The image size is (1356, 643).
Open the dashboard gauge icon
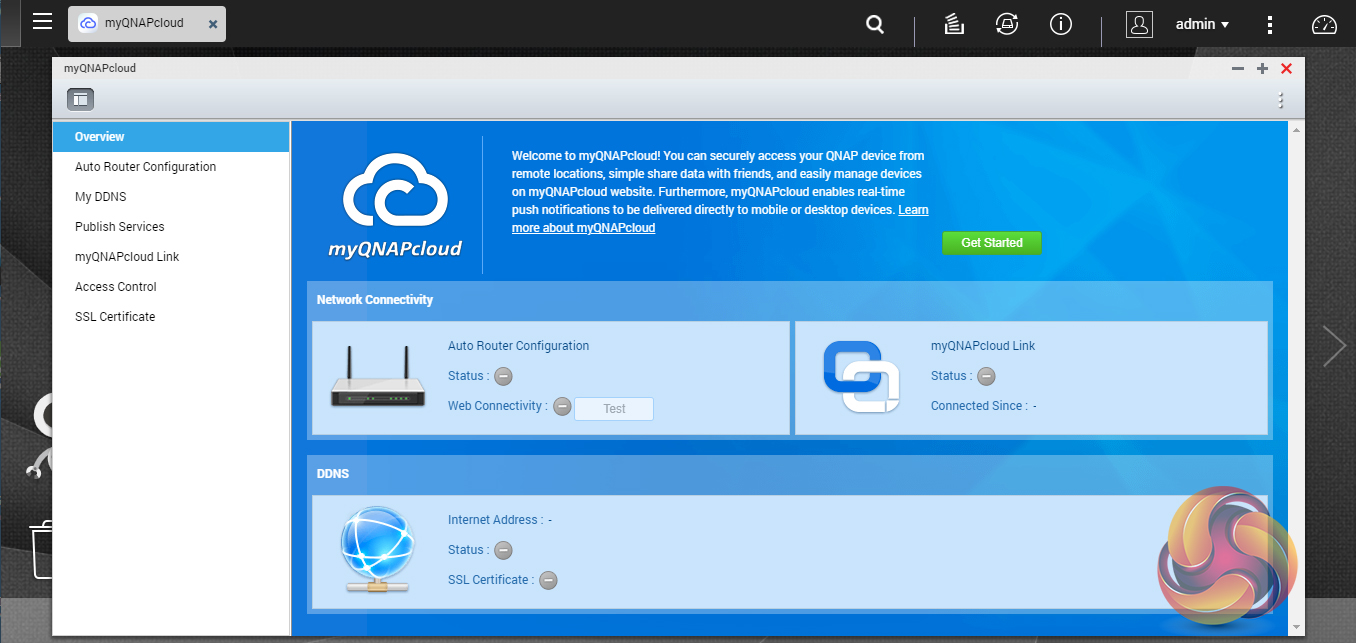(x=1324, y=25)
